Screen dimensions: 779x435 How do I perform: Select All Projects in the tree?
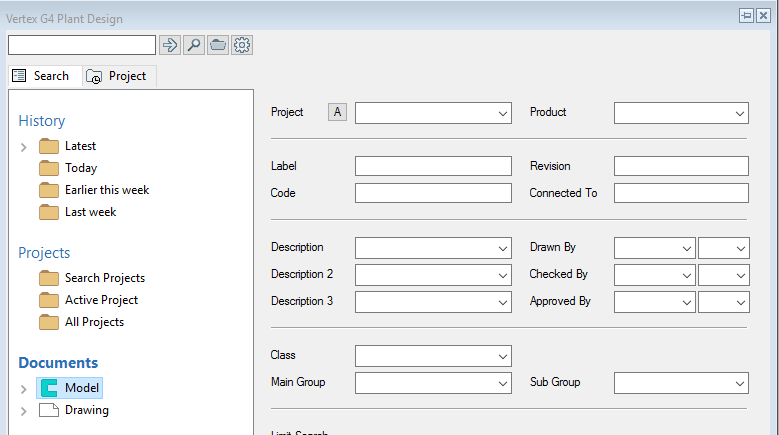(94, 322)
